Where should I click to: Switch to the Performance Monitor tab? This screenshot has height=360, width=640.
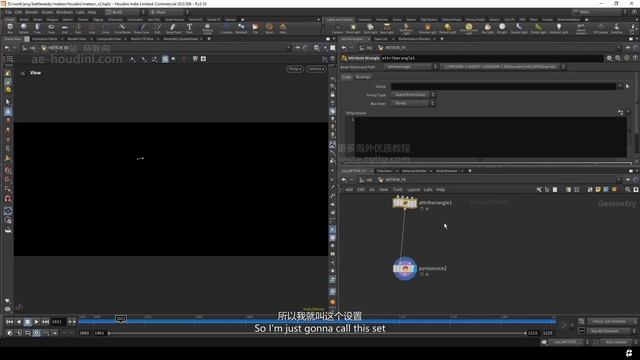[x=414, y=39]
